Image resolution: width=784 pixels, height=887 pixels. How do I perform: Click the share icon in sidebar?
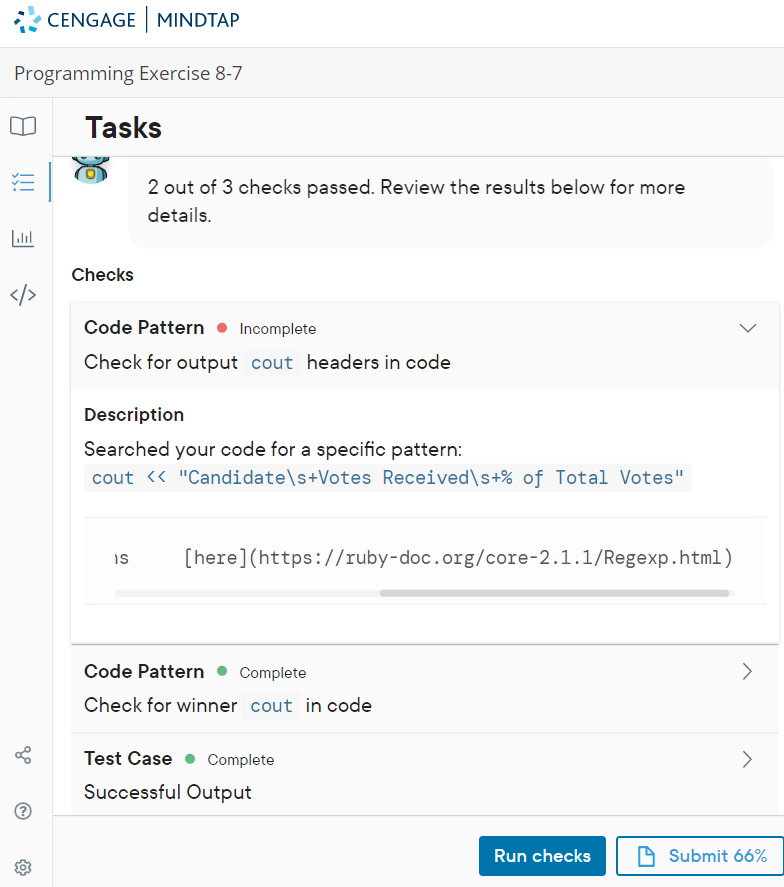(x=23, y=755)
